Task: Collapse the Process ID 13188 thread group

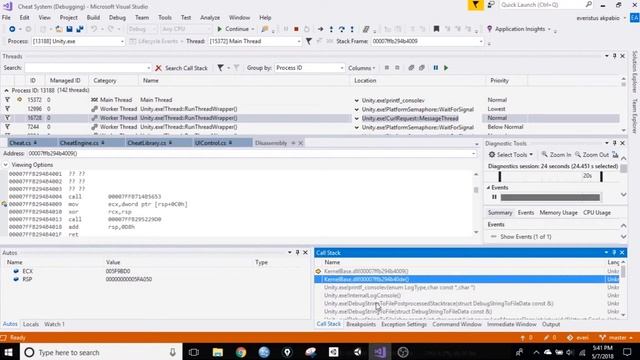Action: pos(7,90)
